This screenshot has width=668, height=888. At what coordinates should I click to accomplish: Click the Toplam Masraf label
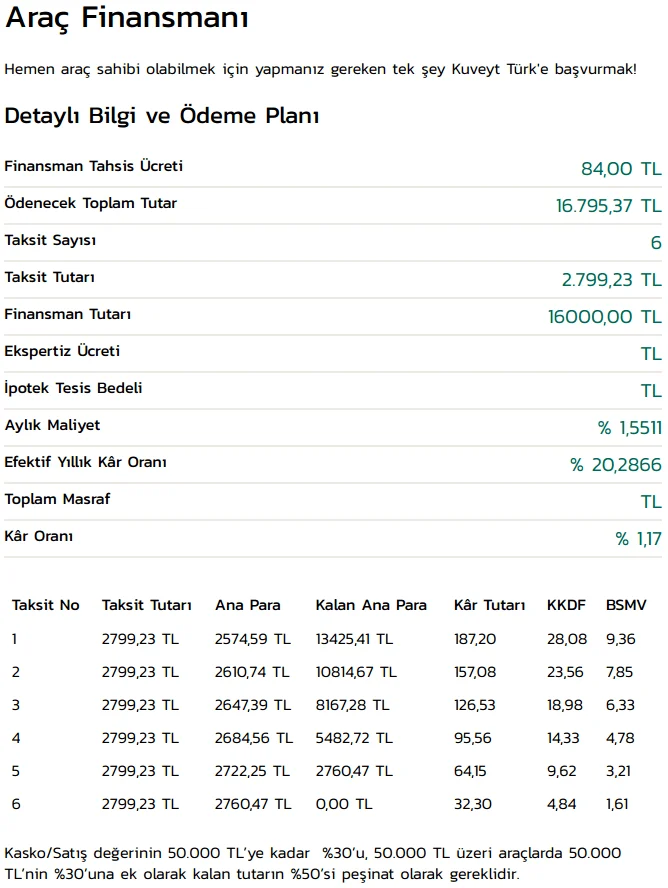[57, 499]
